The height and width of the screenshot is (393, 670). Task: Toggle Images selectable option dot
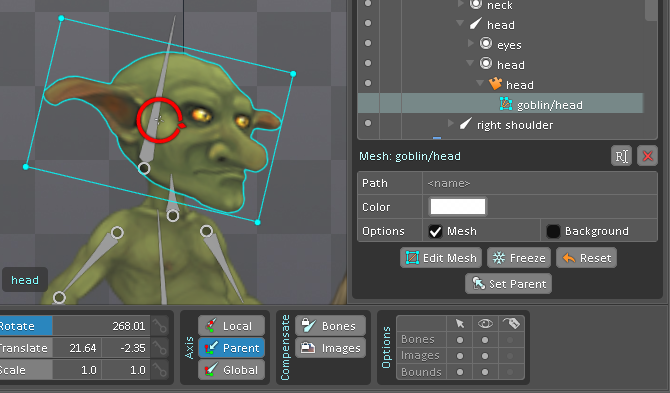[460, 356]
